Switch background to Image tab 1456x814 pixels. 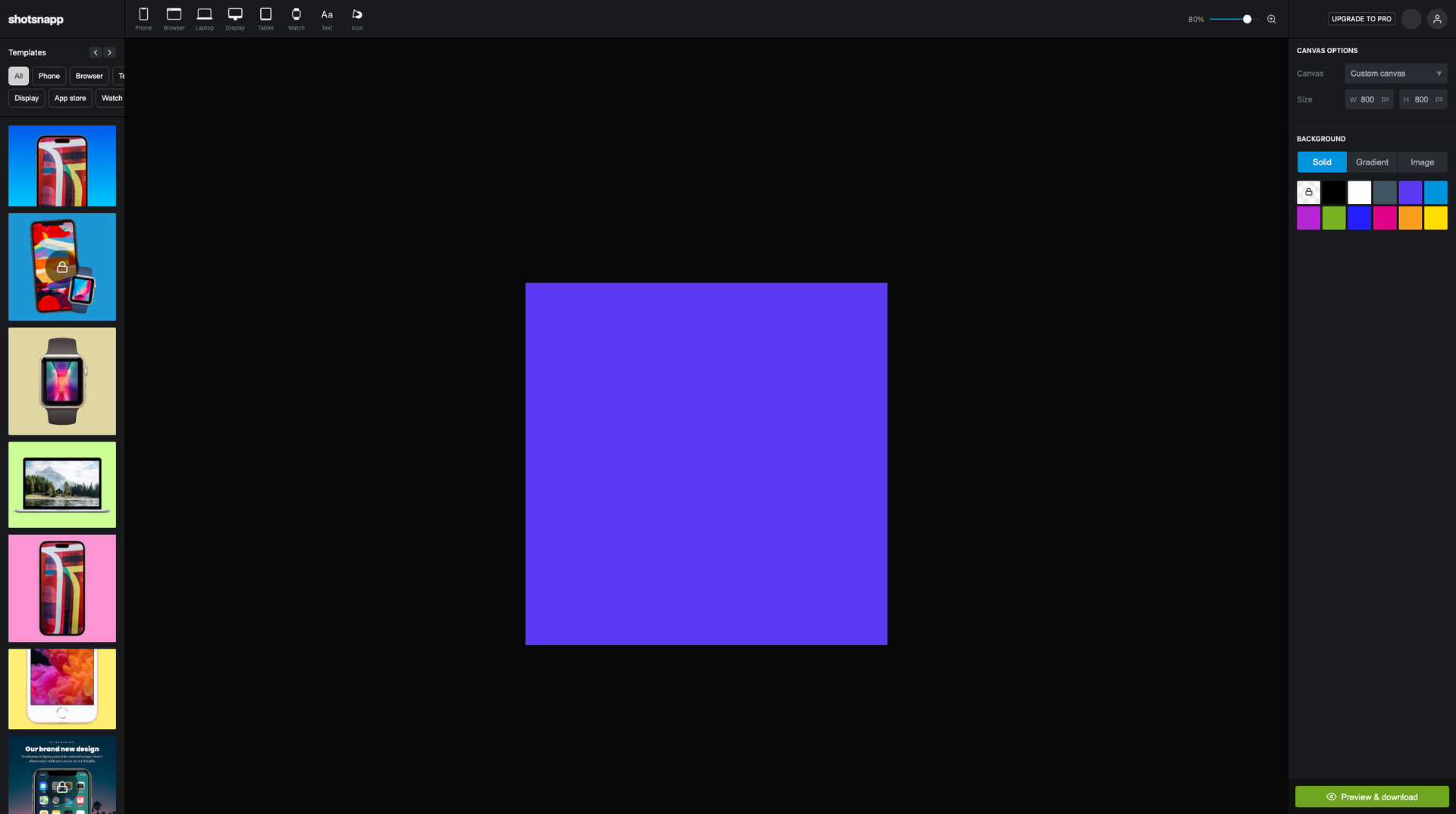click(1422, 162)
